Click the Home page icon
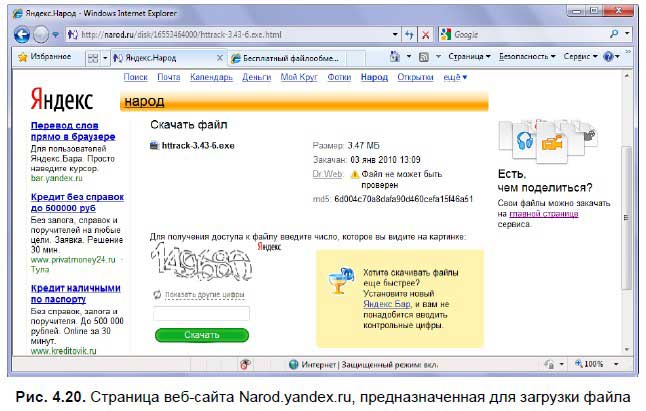 tap(396, 58)
